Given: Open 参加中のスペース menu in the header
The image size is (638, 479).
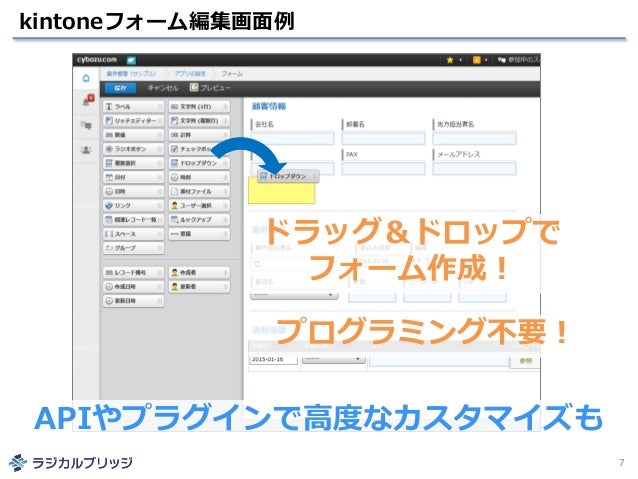Looking at the screenshot, I should pos(519,60).
